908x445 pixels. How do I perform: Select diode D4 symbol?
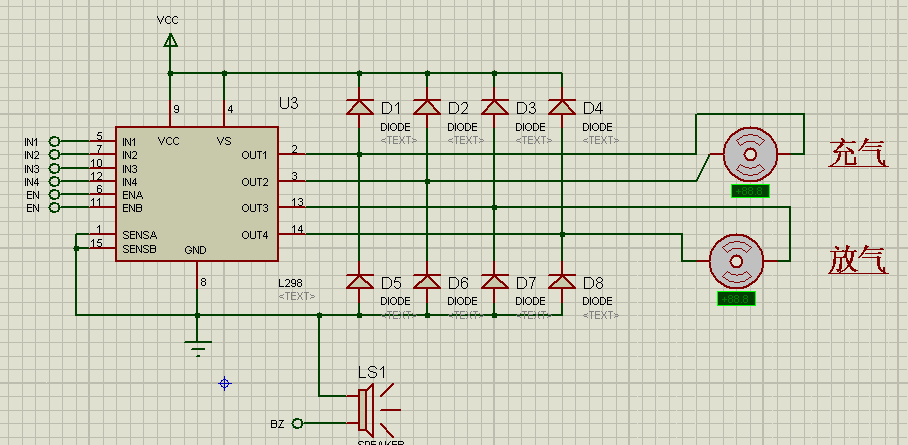562,107
